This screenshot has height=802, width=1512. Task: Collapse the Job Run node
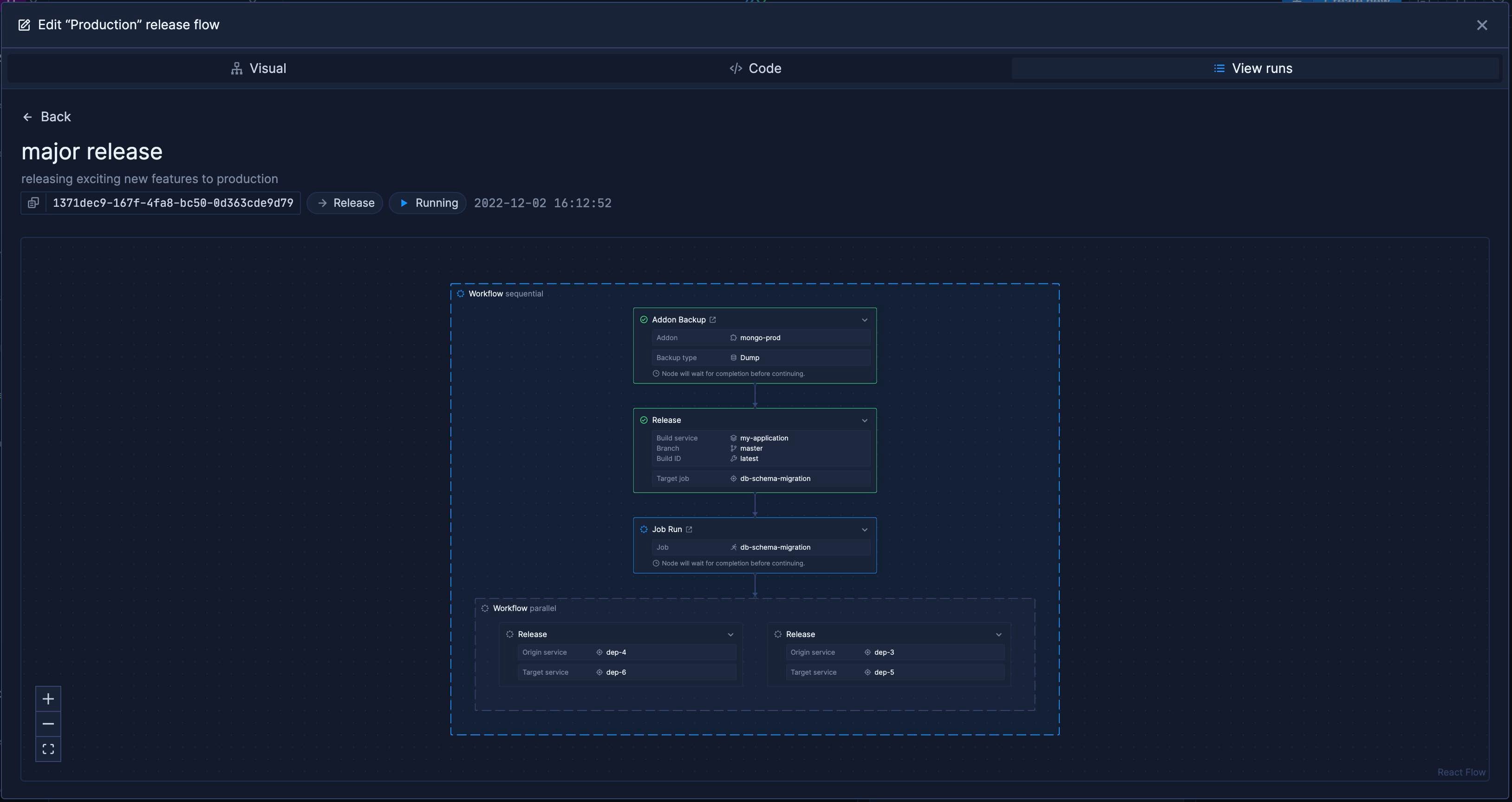click(x=865, y=530)
